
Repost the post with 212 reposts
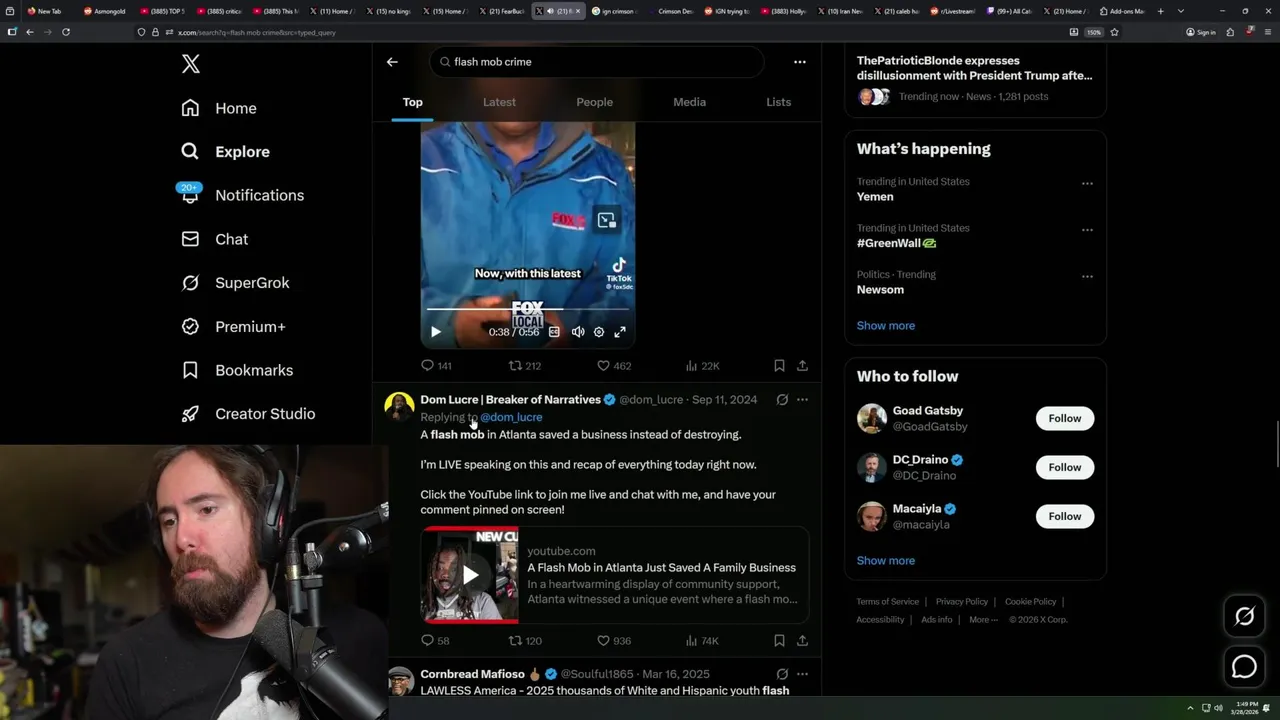point(525,366)
